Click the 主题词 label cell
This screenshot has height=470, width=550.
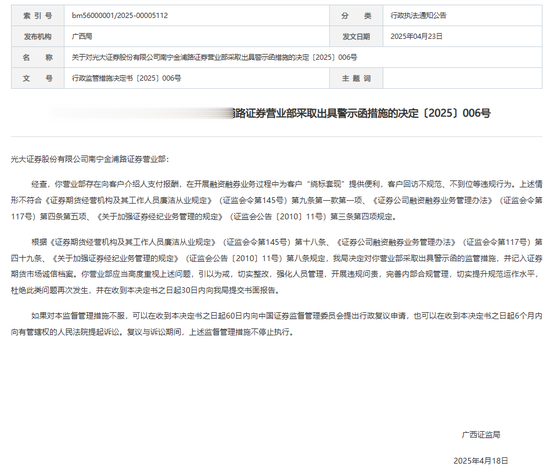coord(356,78)
